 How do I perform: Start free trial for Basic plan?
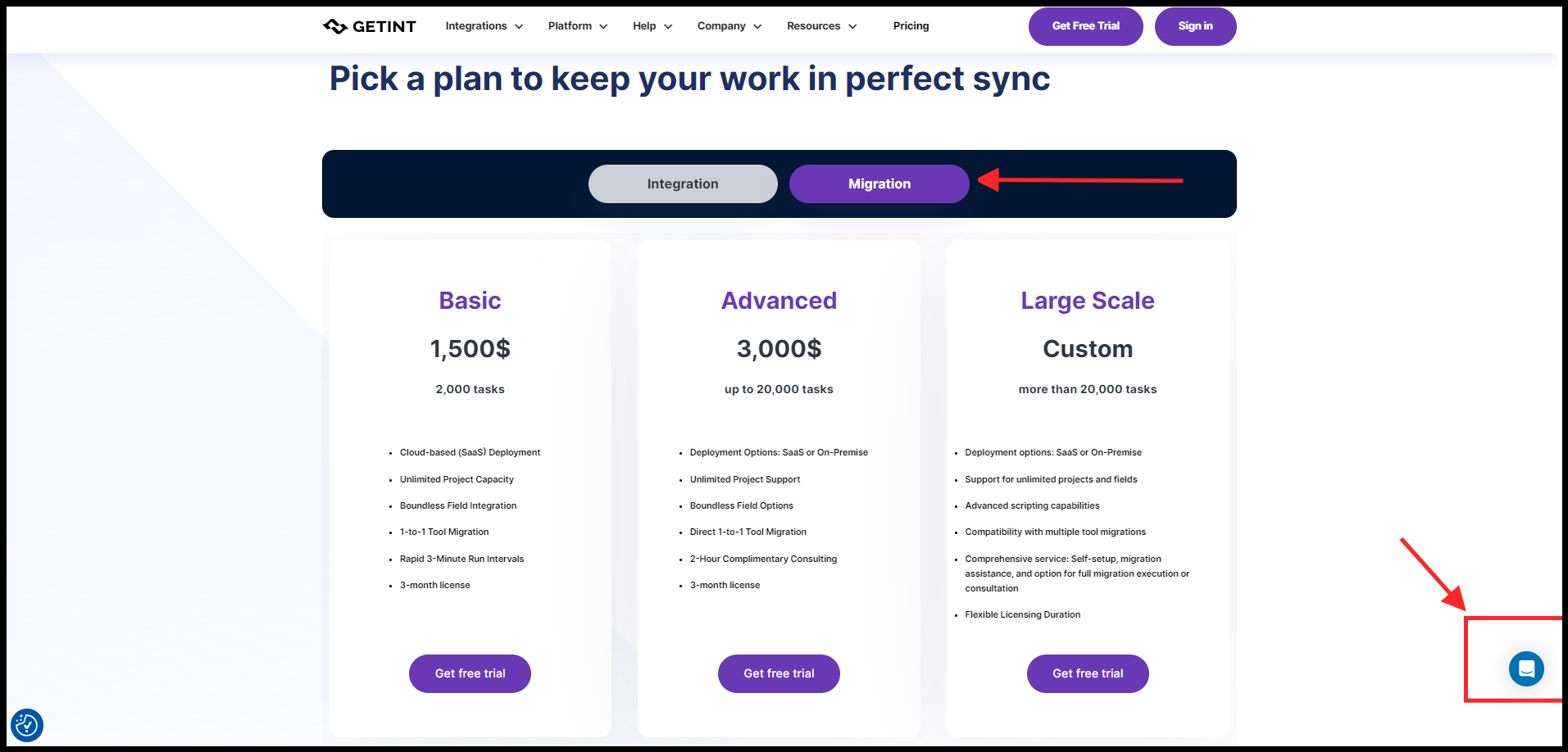tap(470, 673)
